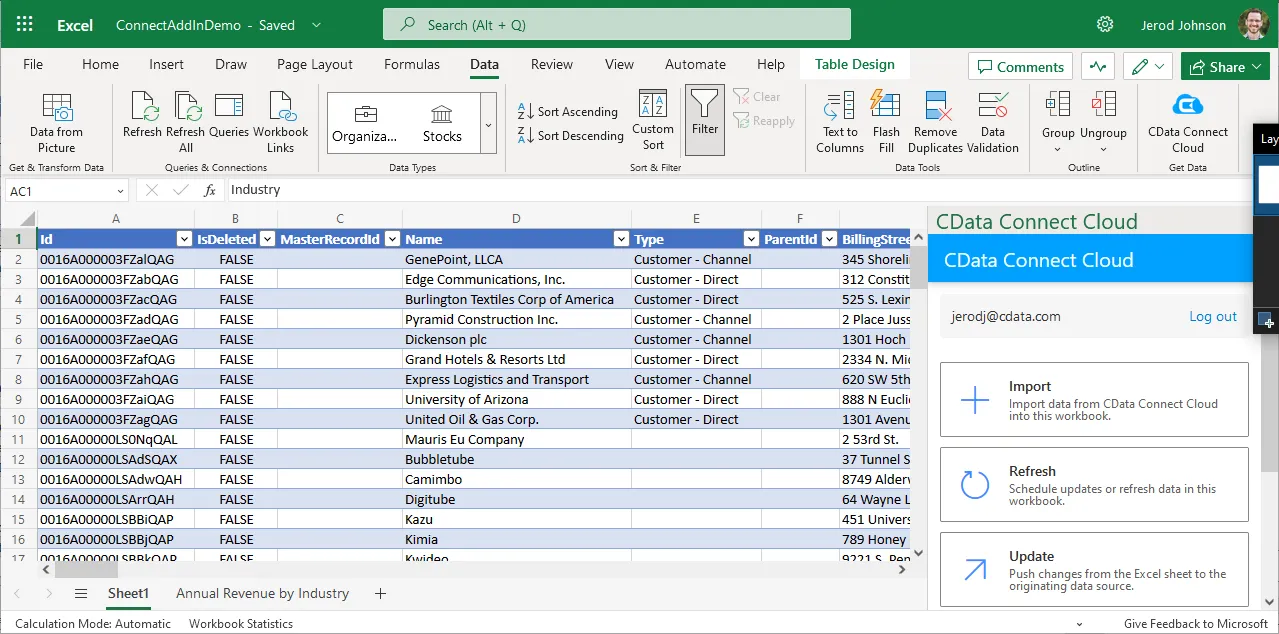Open the Annual Revenue by Industry sheet
The width and height of the screenshot is (1279, 634).
click(x=262, y=593)
